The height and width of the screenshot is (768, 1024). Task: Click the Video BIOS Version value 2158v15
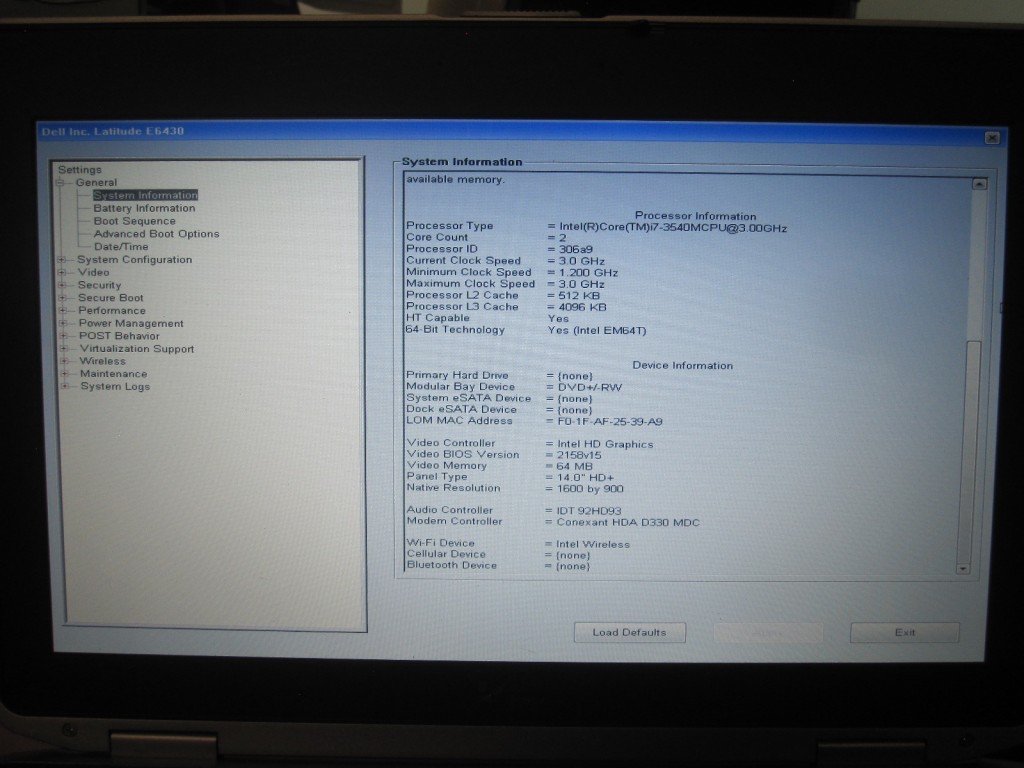tap(579, 455)
